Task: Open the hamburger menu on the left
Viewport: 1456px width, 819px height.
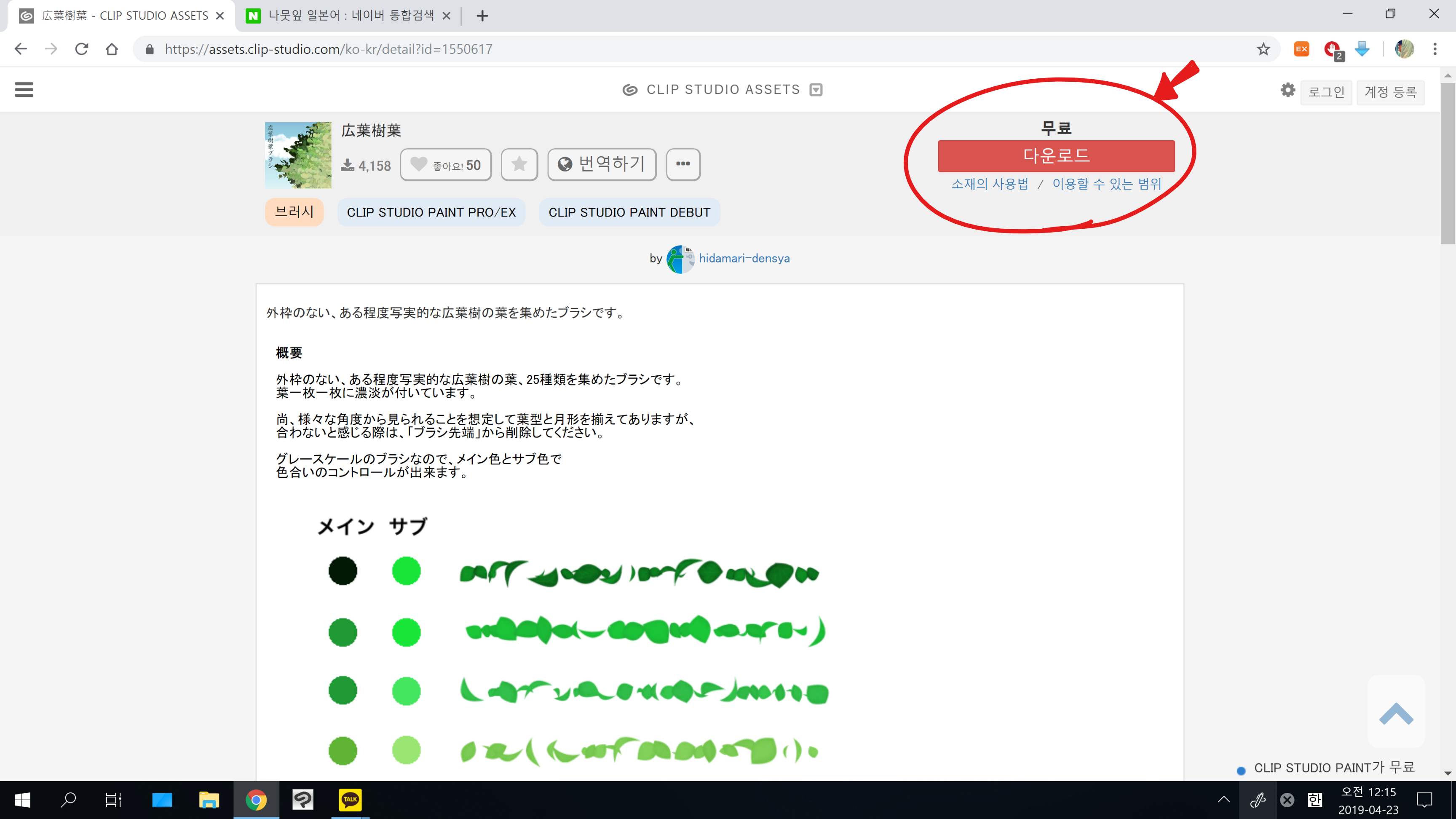Action: tap(24, 89)
